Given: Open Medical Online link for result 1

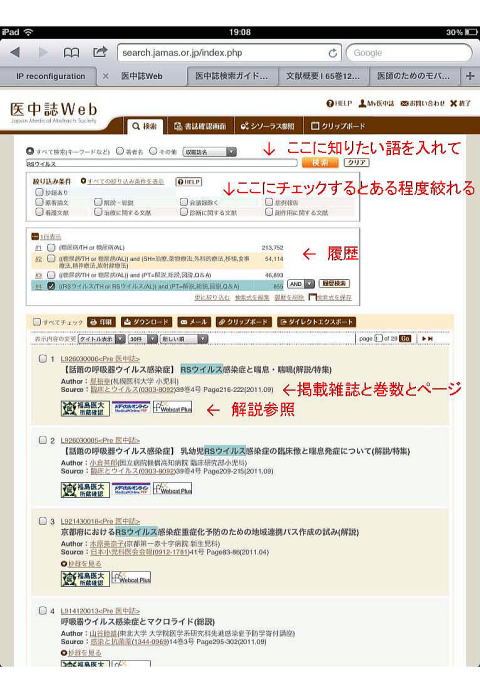Looking at the screenshot, I should pos(131,407).
